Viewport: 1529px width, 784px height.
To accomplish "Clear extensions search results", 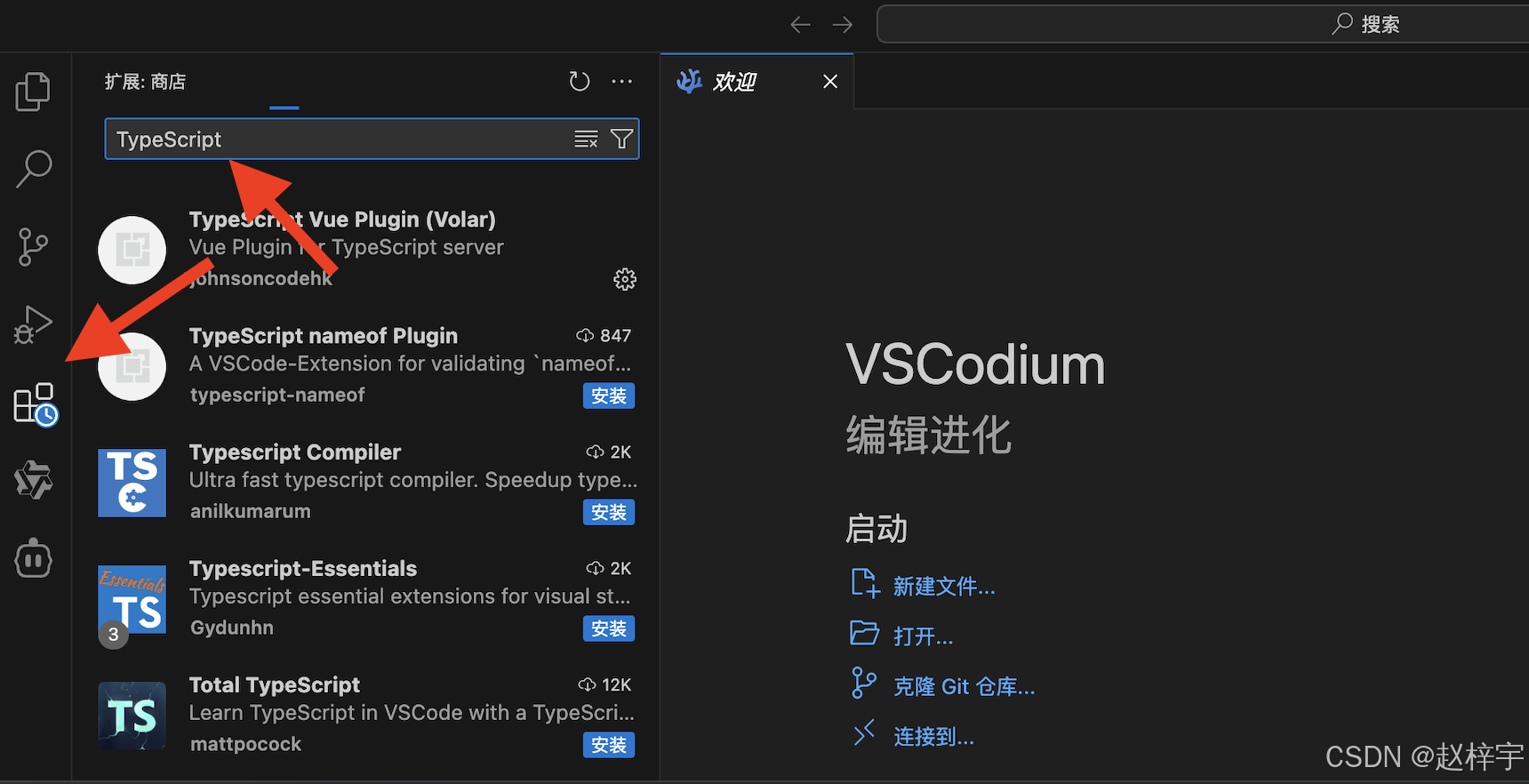I will (x=586, y=140).
